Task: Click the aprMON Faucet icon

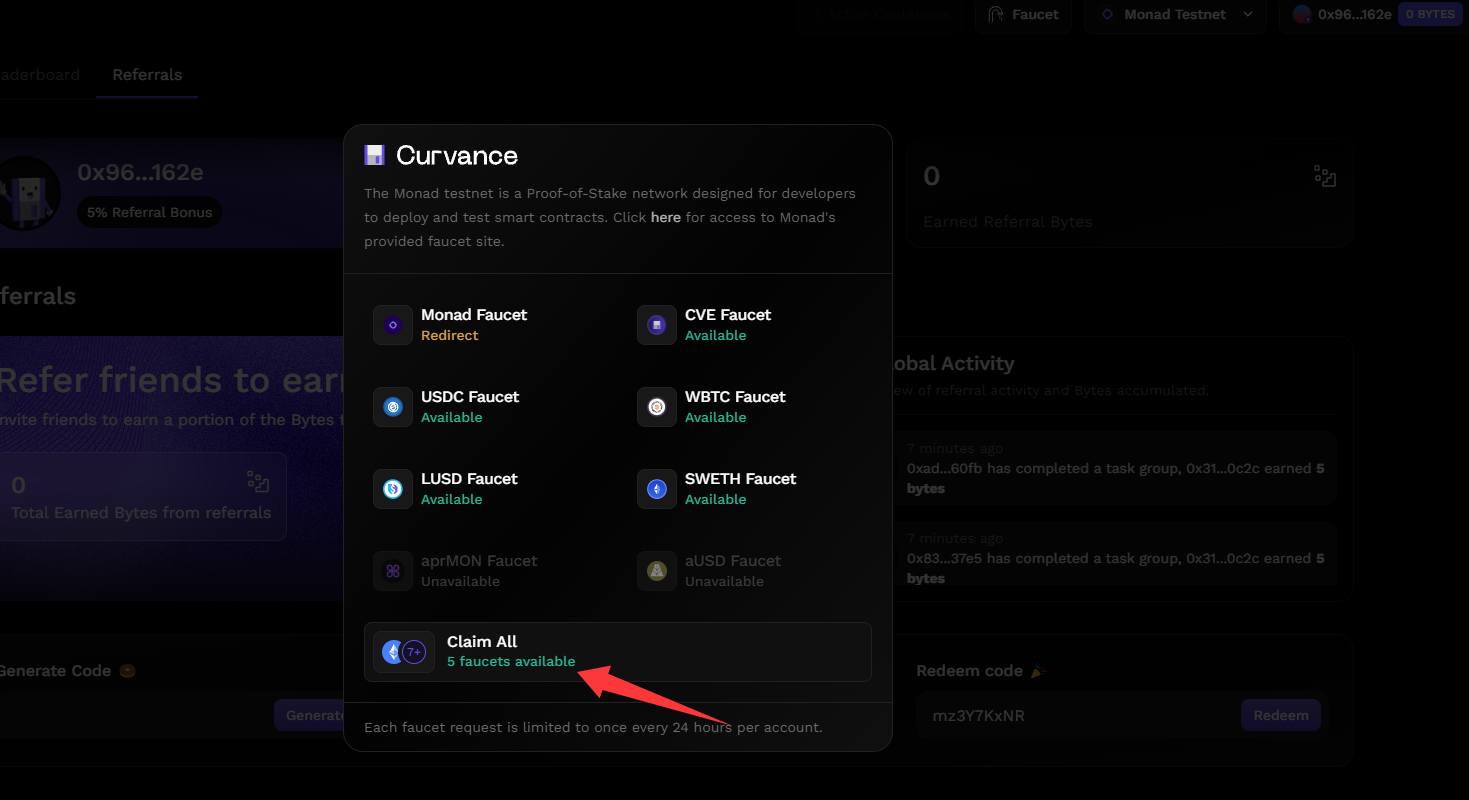Action: (x=393, y=571)
